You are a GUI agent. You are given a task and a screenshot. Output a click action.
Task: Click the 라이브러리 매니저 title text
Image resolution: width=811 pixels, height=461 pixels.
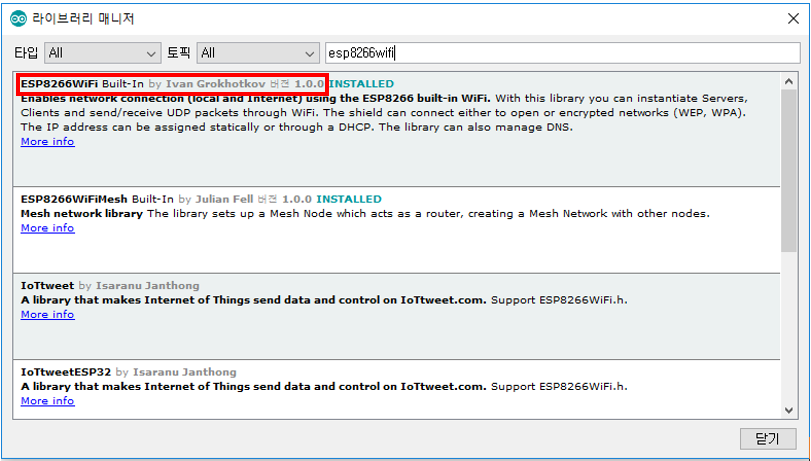click(83, 20)
